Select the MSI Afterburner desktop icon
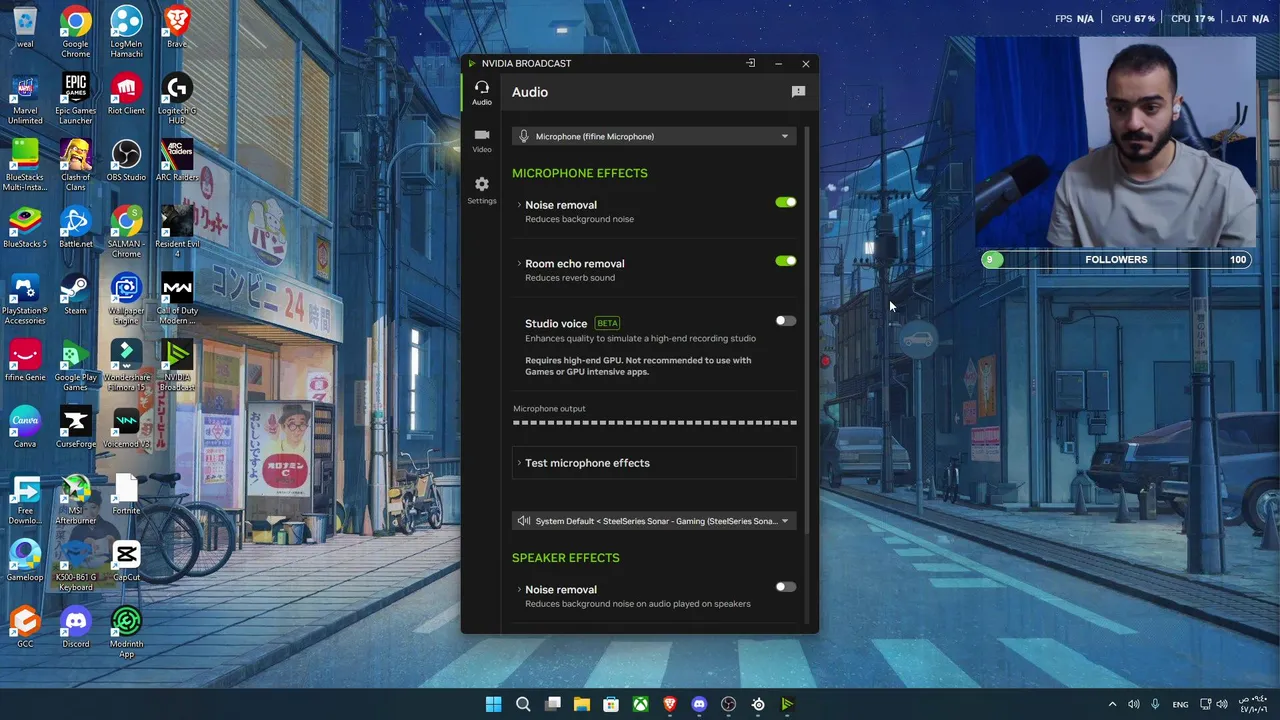 click(76, 500)
